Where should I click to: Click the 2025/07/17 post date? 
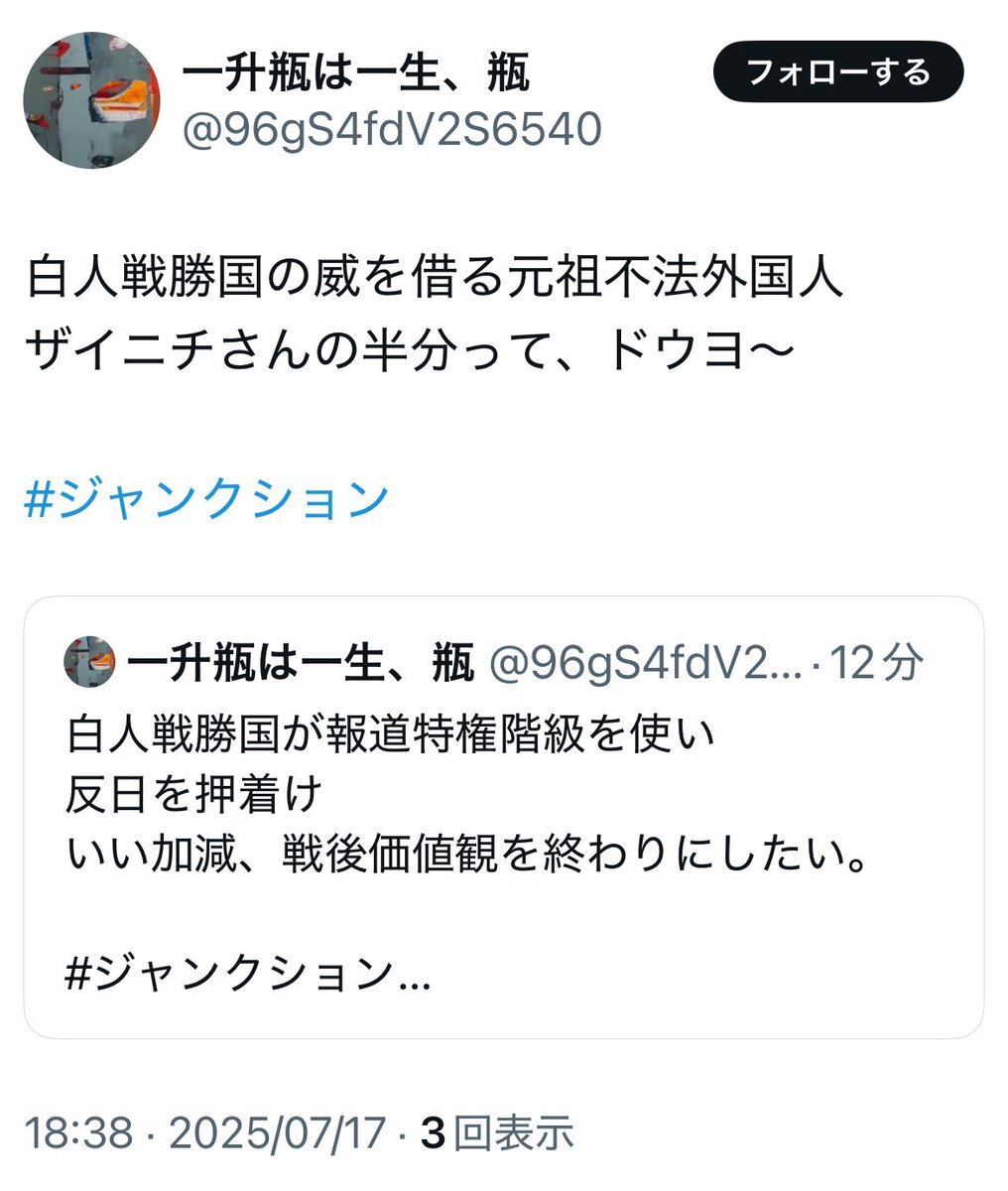coord(277,1132)
